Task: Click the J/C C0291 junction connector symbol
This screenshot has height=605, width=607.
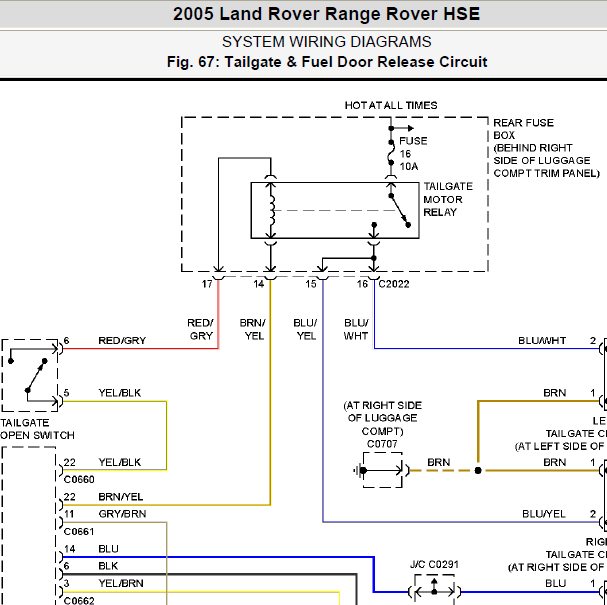Action: pyautogui.click(x=434, y=590)
